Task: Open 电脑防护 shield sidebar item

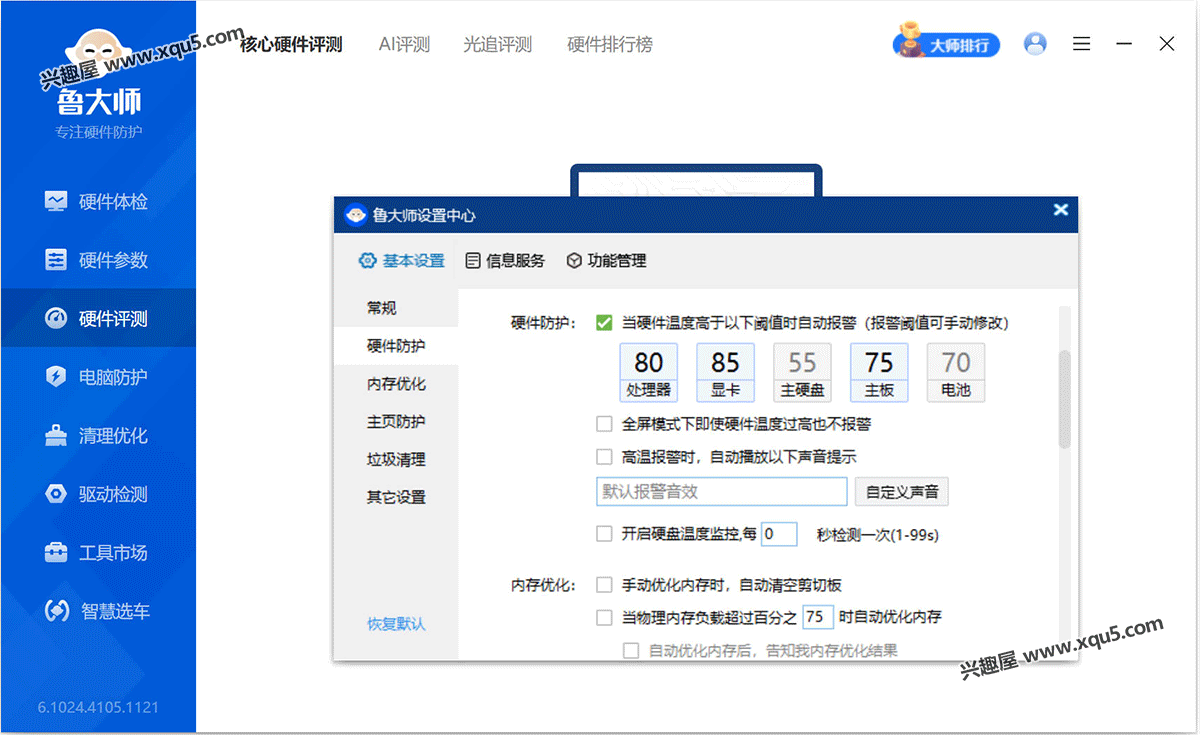Action: coord(98,377)
